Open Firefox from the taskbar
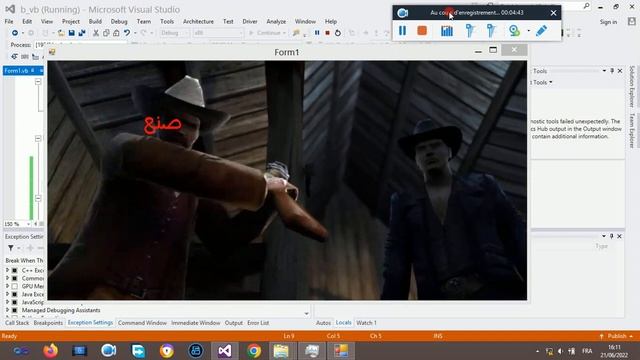 pos(51,351)
